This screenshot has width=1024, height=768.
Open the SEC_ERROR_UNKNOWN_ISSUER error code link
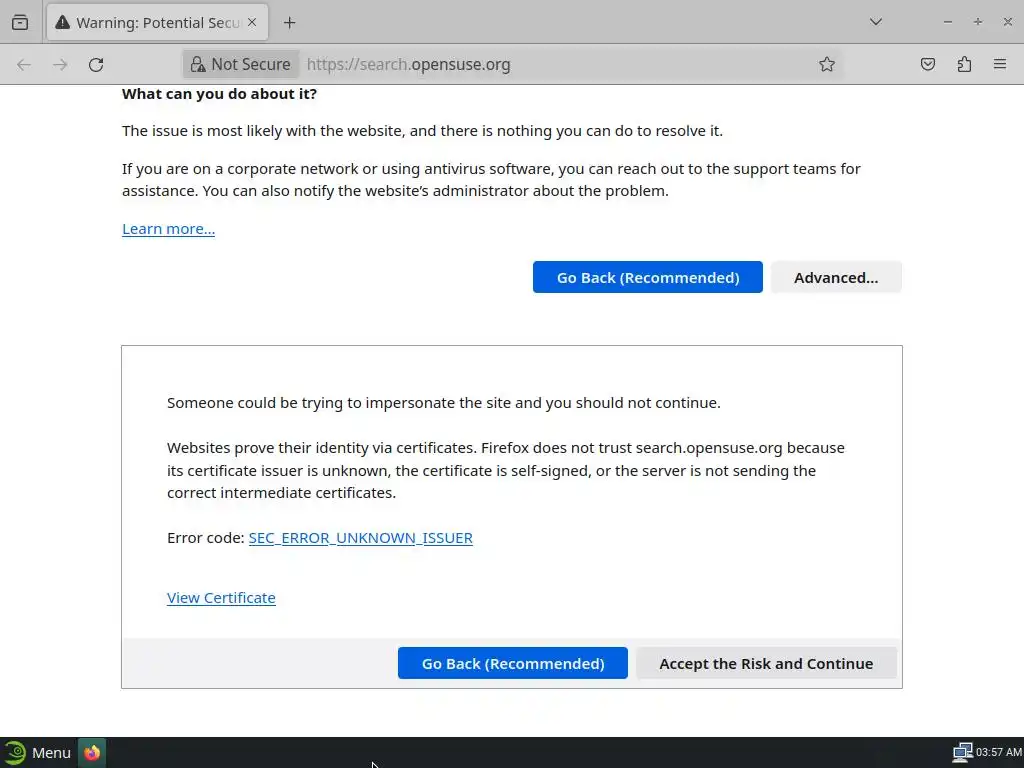click(360, 538)
